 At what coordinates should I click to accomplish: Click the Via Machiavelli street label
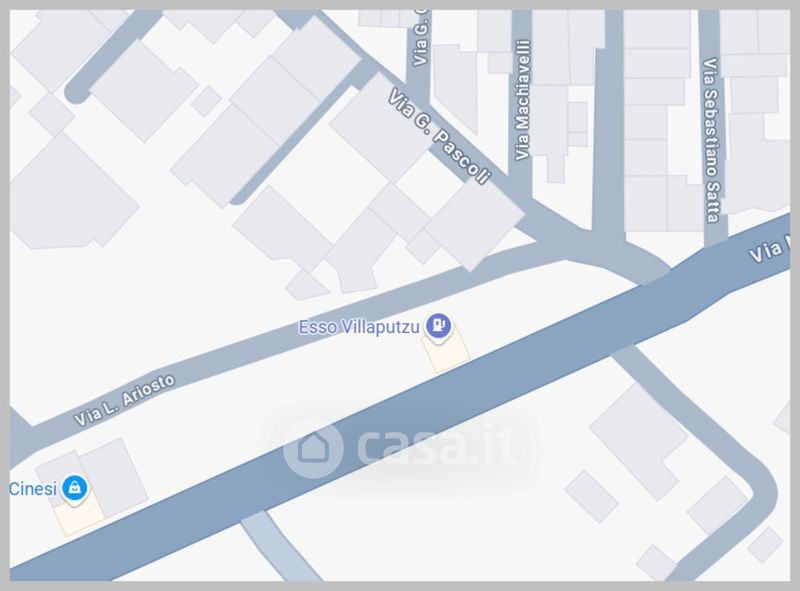pyautogui.click(x=523, y=100)
